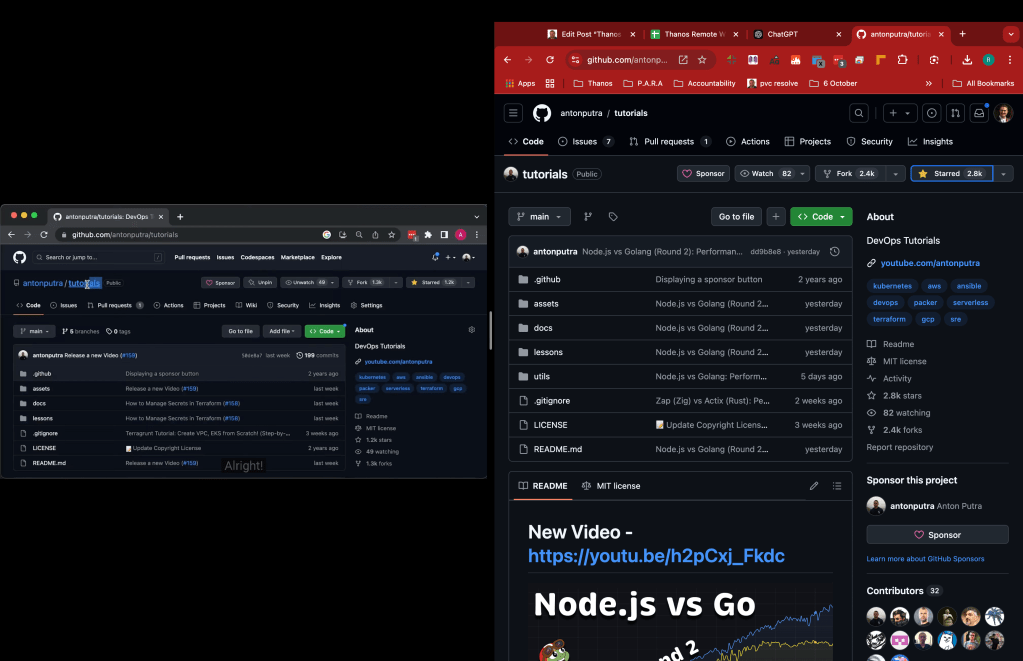Expand the Fork options arrow in right window
Screen dimensions: 1023x661
coord(895,174)
